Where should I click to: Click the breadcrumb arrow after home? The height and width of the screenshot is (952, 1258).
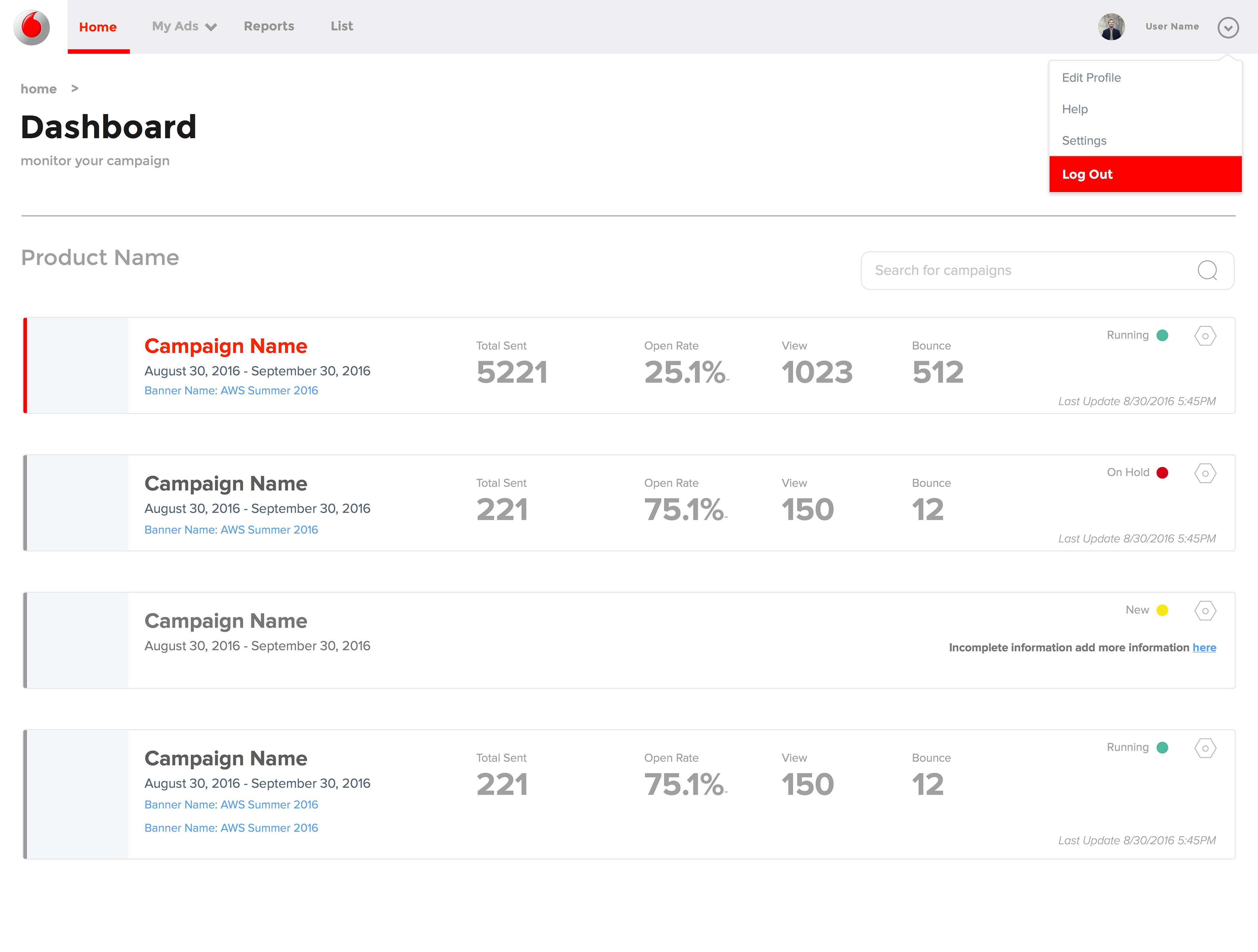click(74, 89)
